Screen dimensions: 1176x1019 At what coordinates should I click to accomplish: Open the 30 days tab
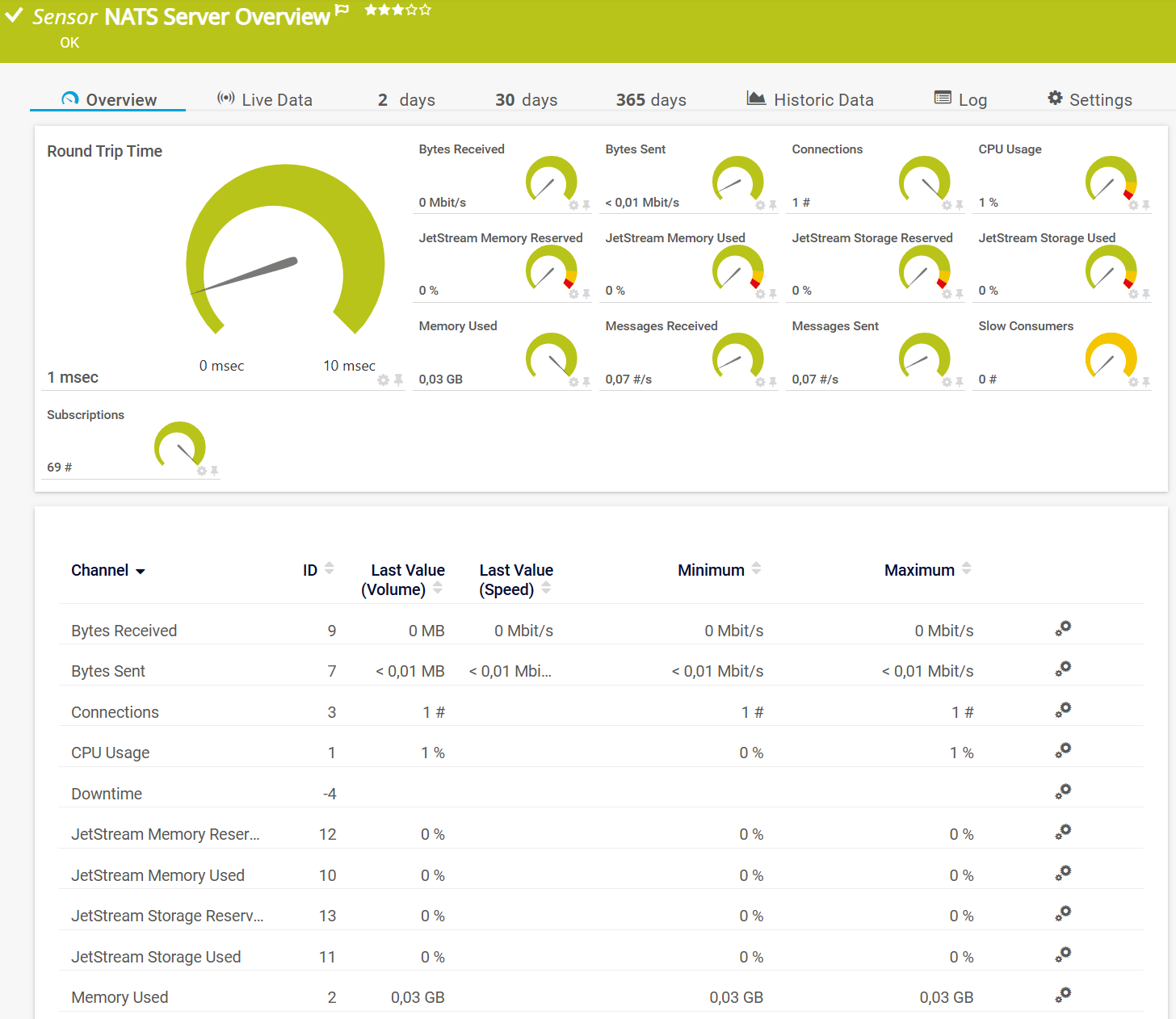coord(526,100)
